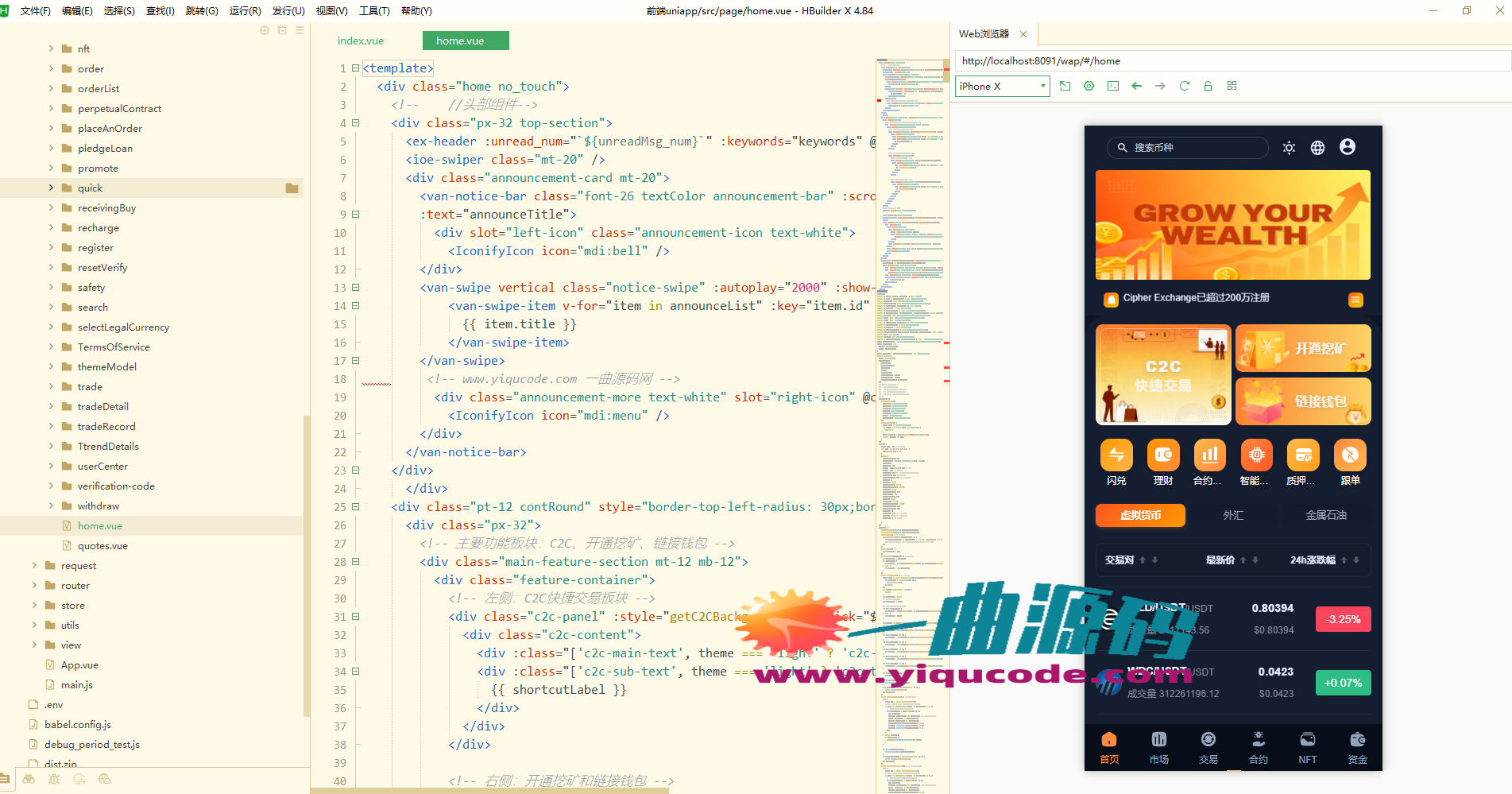The image size is (1512, 794).
Task: Switch to the index.vue editor tab
Action: (360, 41)
